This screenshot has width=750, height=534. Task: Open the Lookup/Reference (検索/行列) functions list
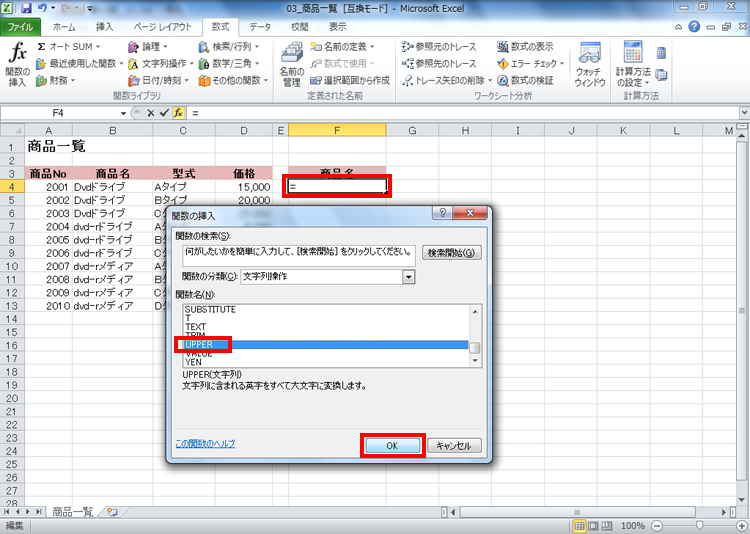[x=229, y=47]
